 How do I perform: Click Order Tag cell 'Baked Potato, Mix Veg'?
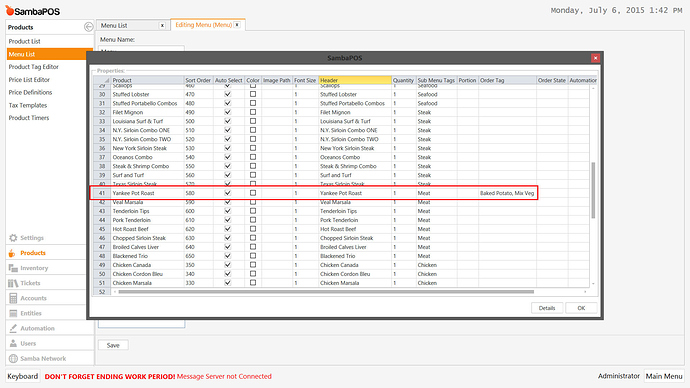[507, 193]
